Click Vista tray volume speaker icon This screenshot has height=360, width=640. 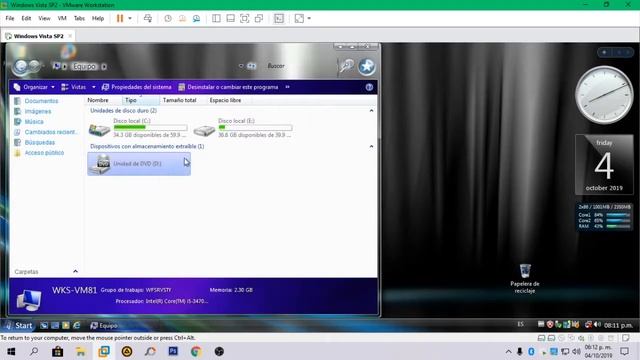[598, 324]
